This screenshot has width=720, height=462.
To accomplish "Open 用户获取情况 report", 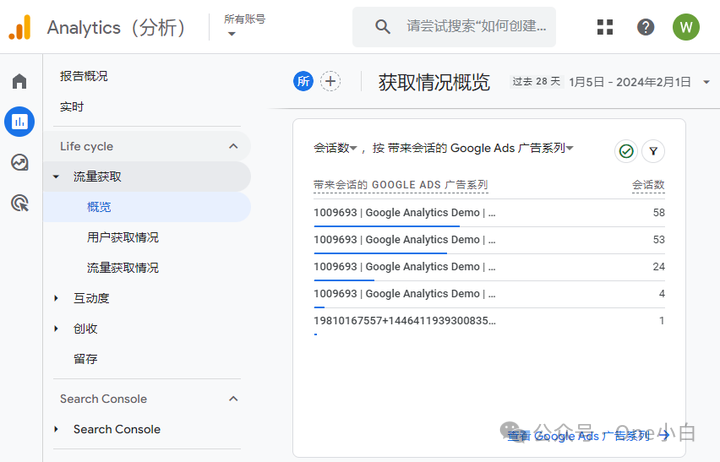I will (123, 237).
